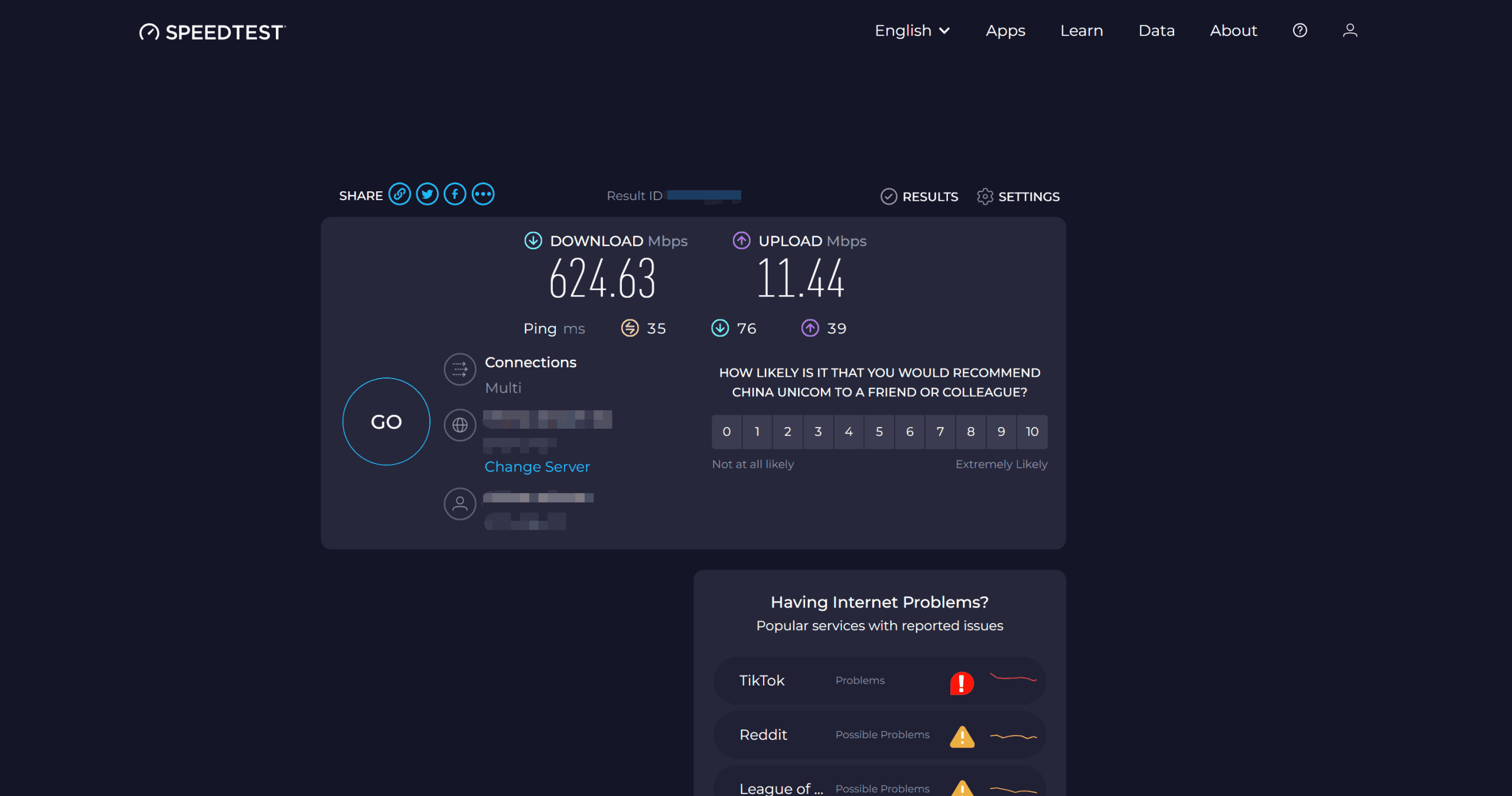
Task: Open the Apps menu
Action: click(1005, 31)
